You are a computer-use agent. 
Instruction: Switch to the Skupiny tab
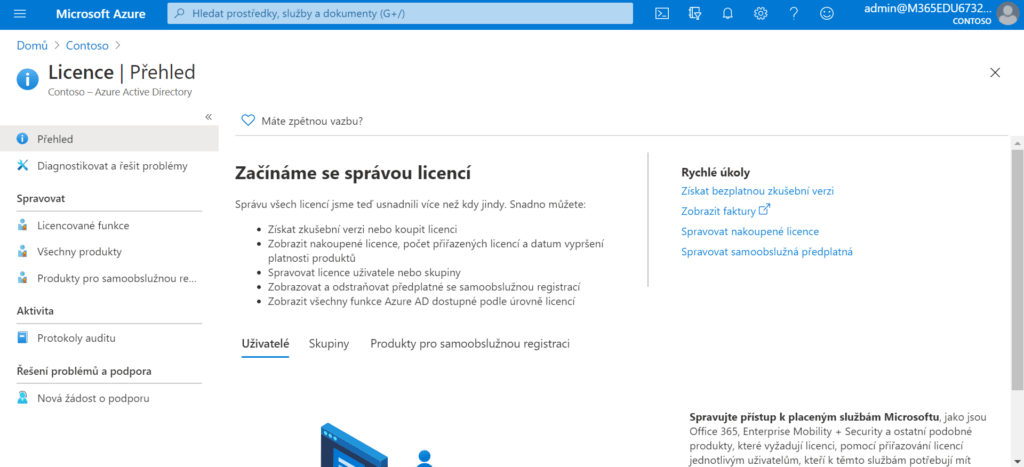pyautogui.click(x=329, y=344)
